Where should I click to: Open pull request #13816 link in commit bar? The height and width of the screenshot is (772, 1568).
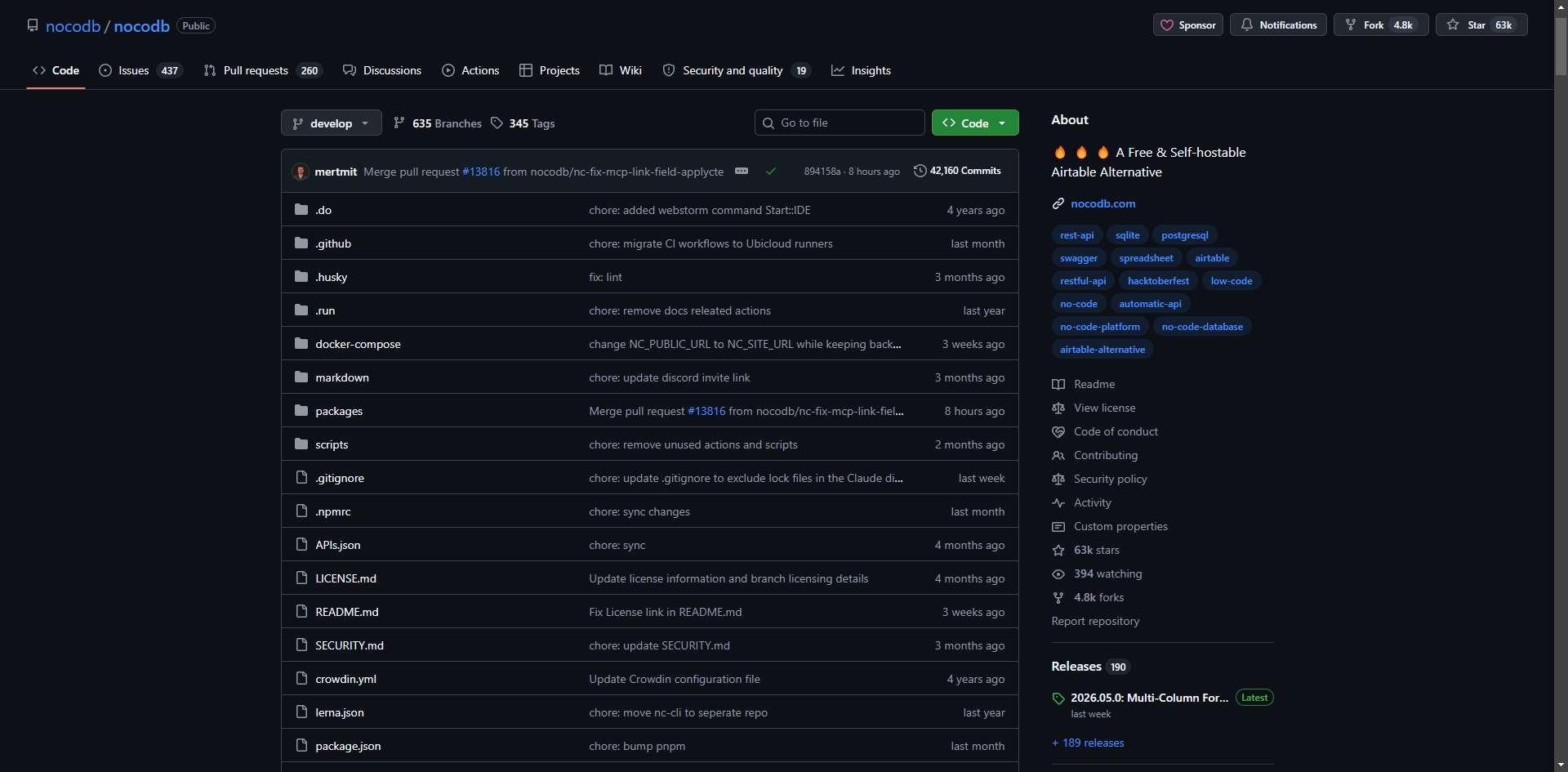click(x=481, y=172)
